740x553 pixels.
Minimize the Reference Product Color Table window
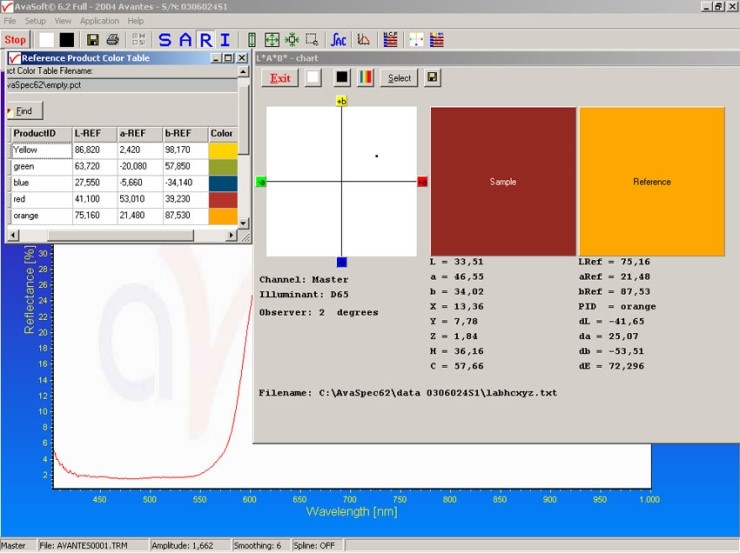tap(216, 58)
